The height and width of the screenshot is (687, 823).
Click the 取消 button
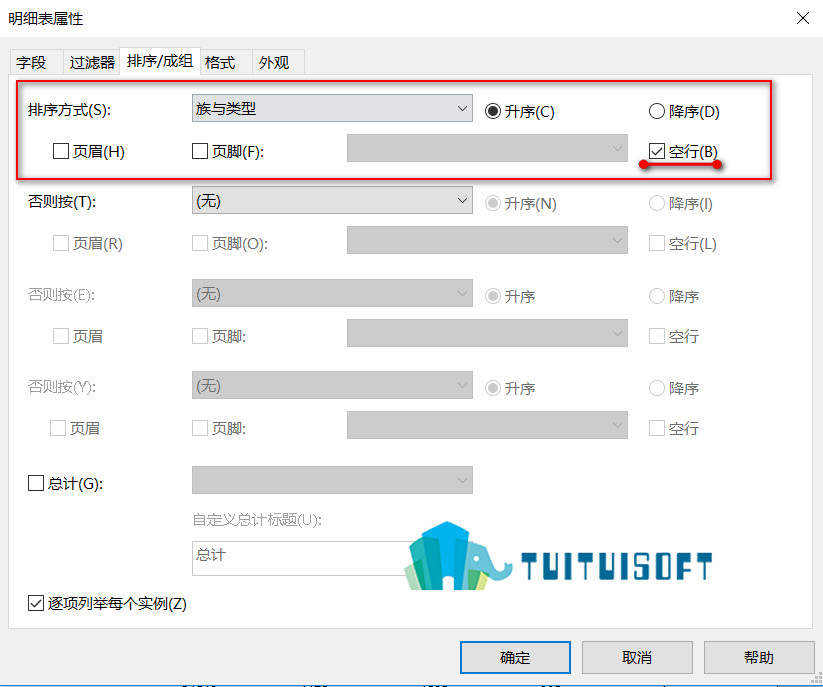[x=637, y=657]
